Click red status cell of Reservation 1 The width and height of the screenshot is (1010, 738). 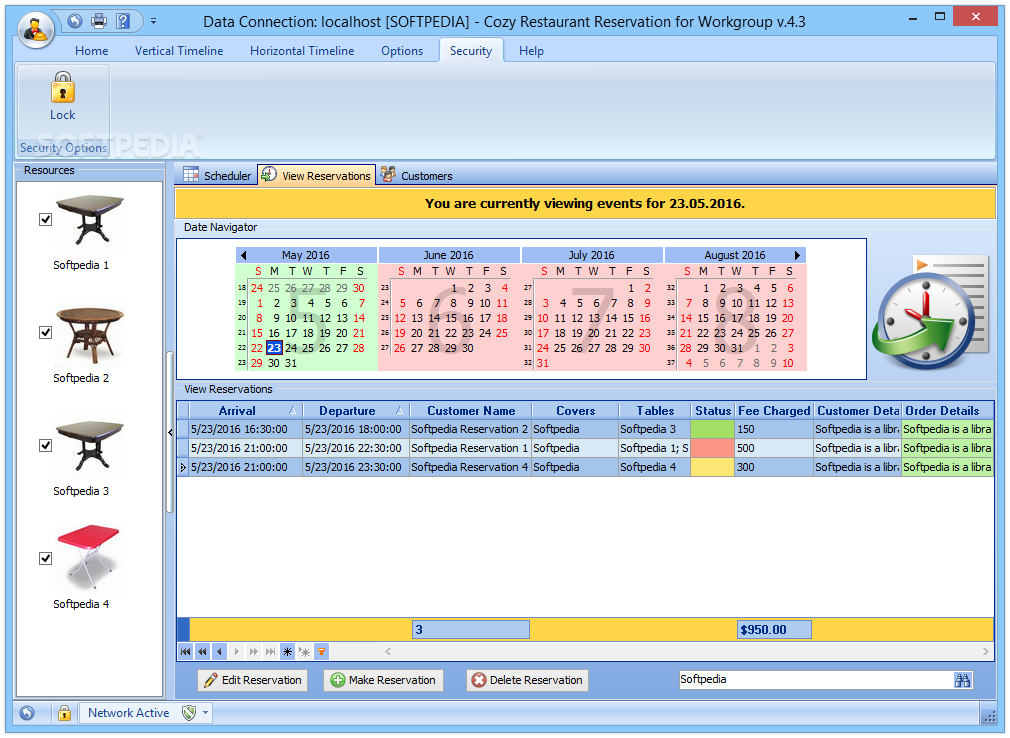tap(712, 448)
